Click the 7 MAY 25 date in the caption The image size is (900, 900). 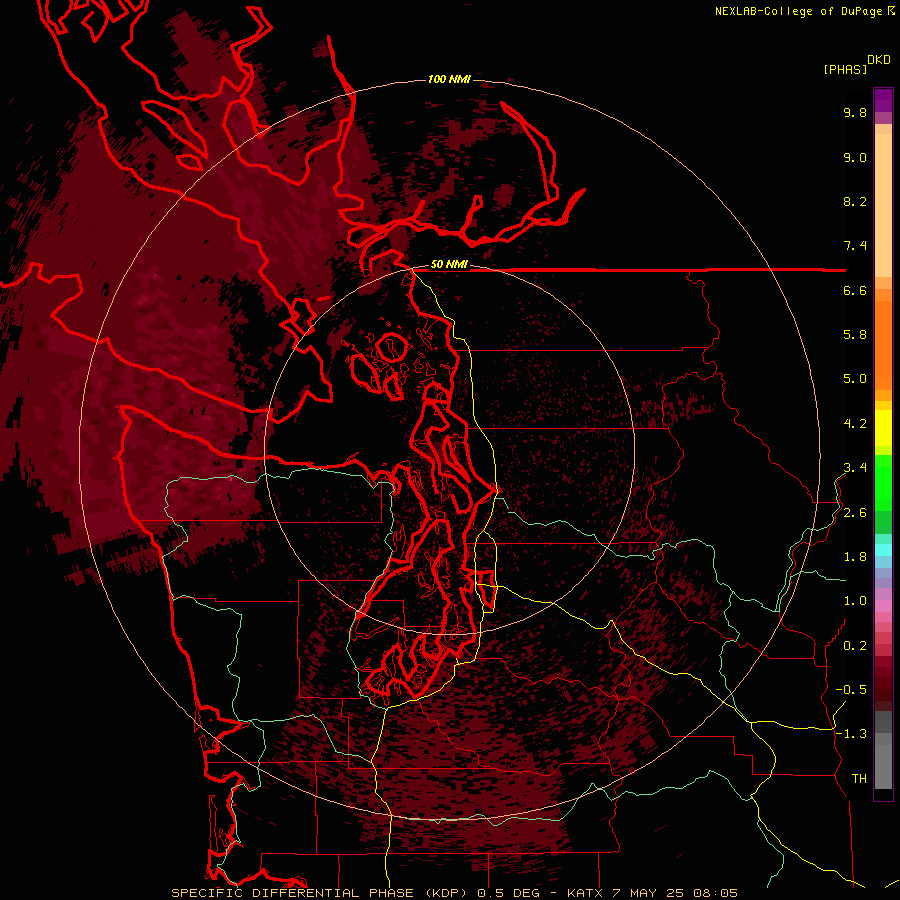coord(650,893)
